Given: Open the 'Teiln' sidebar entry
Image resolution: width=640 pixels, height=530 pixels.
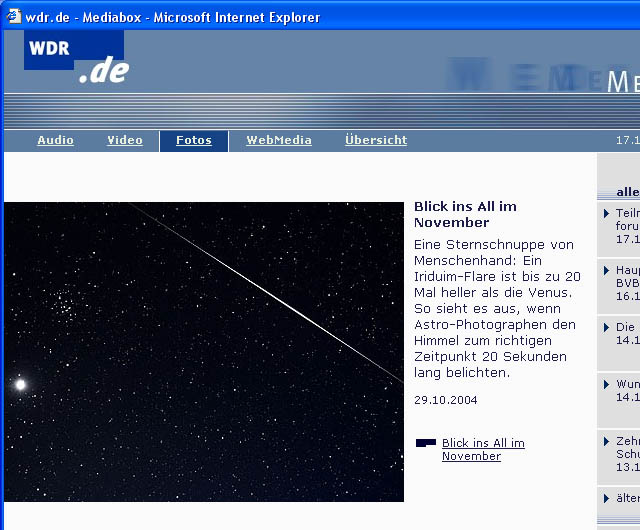Looking at the screenshot, I should pyautogui.click(x=628, y=226).
